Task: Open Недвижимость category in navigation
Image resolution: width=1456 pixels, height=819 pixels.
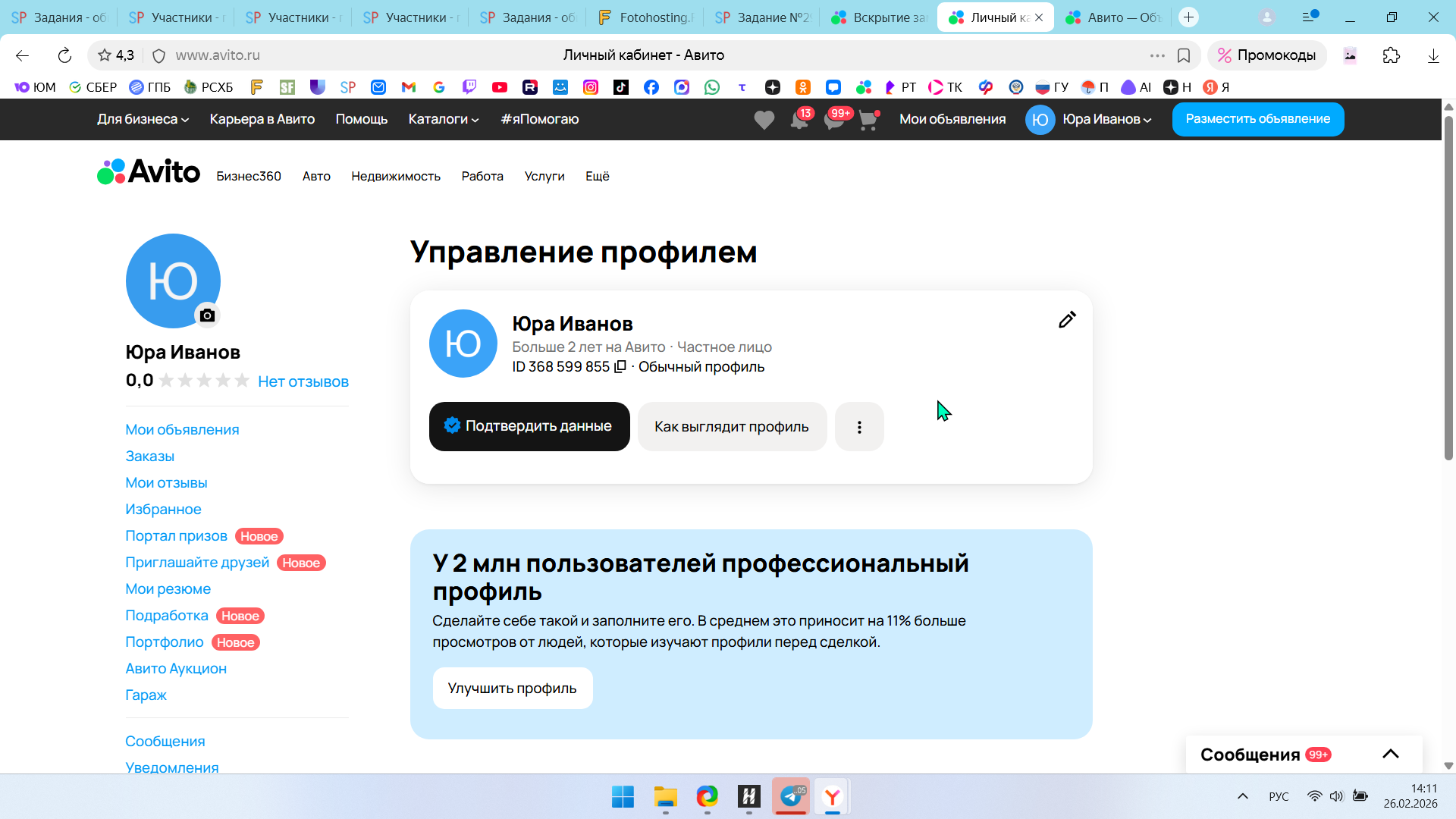Action: [x=395, y=176]
